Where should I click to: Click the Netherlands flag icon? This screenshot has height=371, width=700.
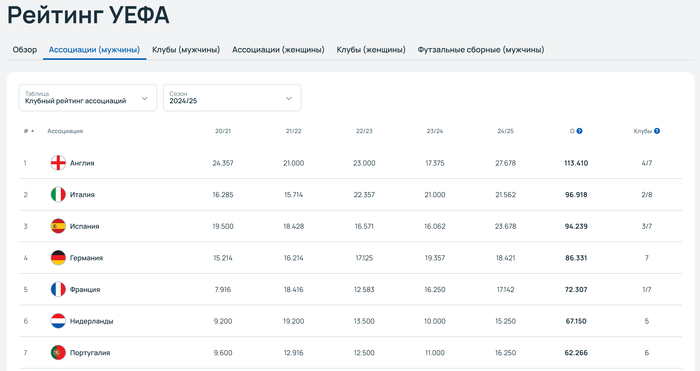coord(58,321)
